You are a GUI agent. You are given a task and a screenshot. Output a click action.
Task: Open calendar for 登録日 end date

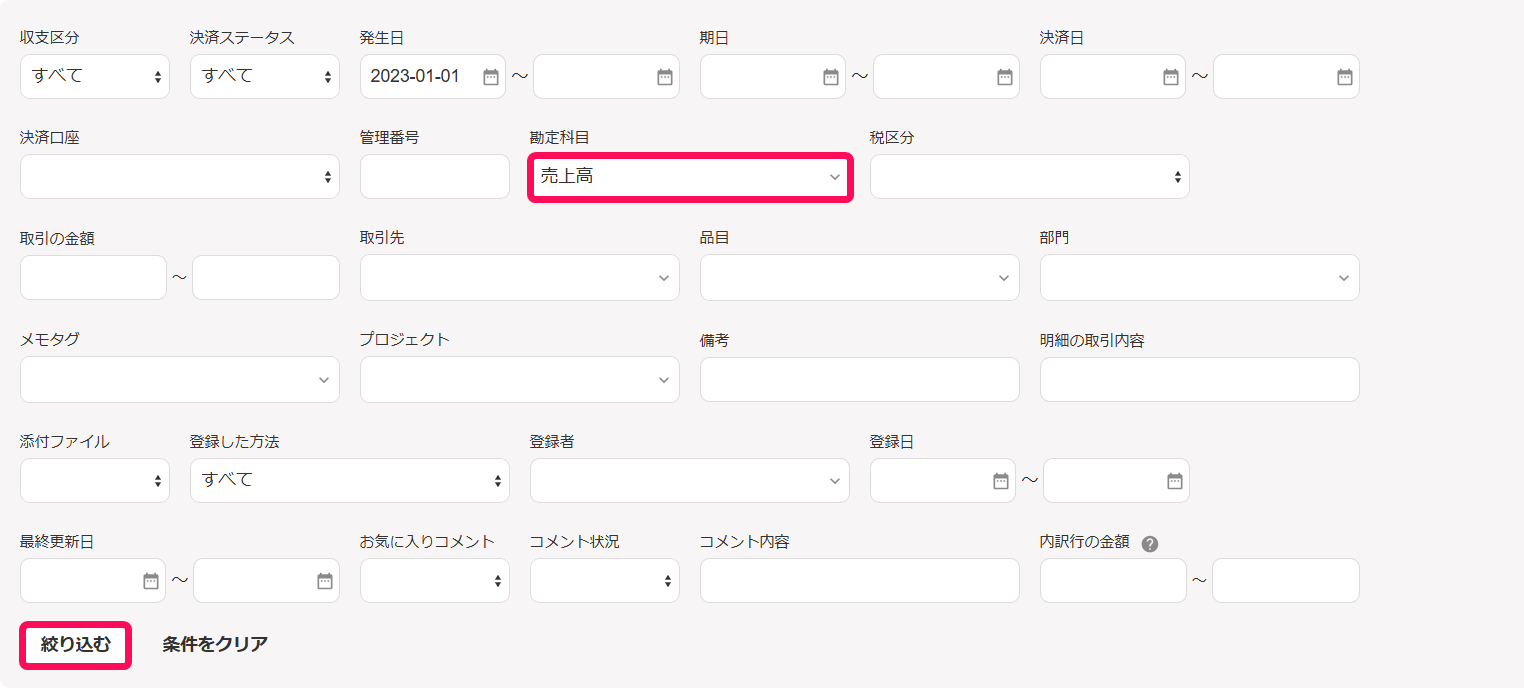[x=1175, y=481]
